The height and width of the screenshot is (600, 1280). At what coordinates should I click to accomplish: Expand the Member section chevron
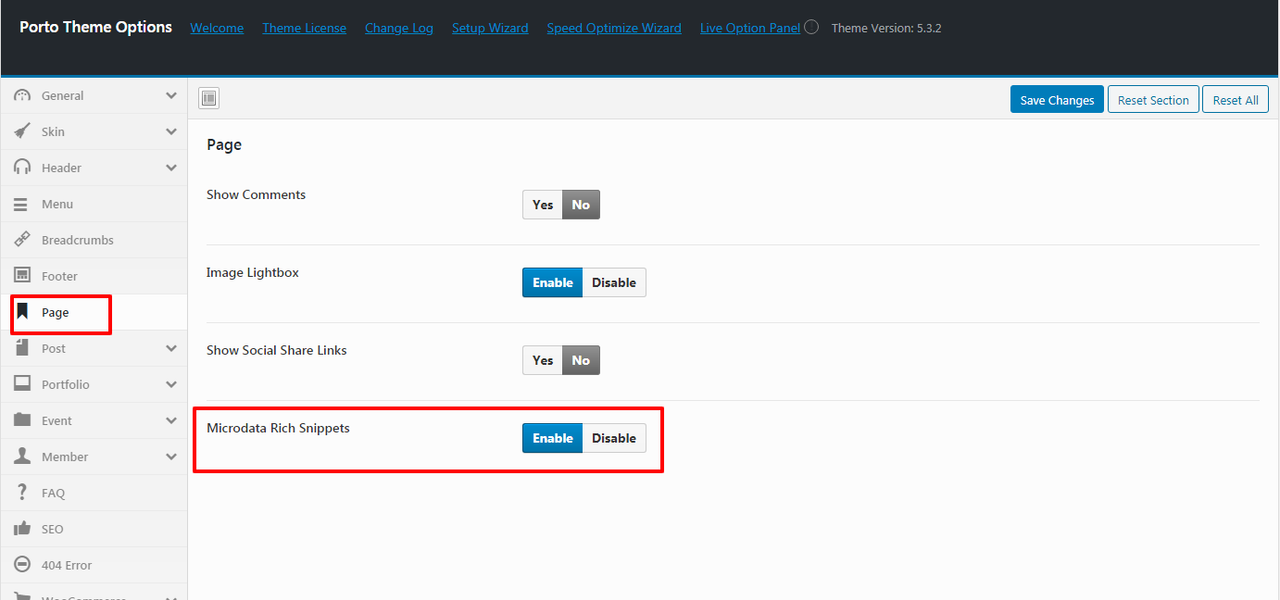tap(171, 457)
